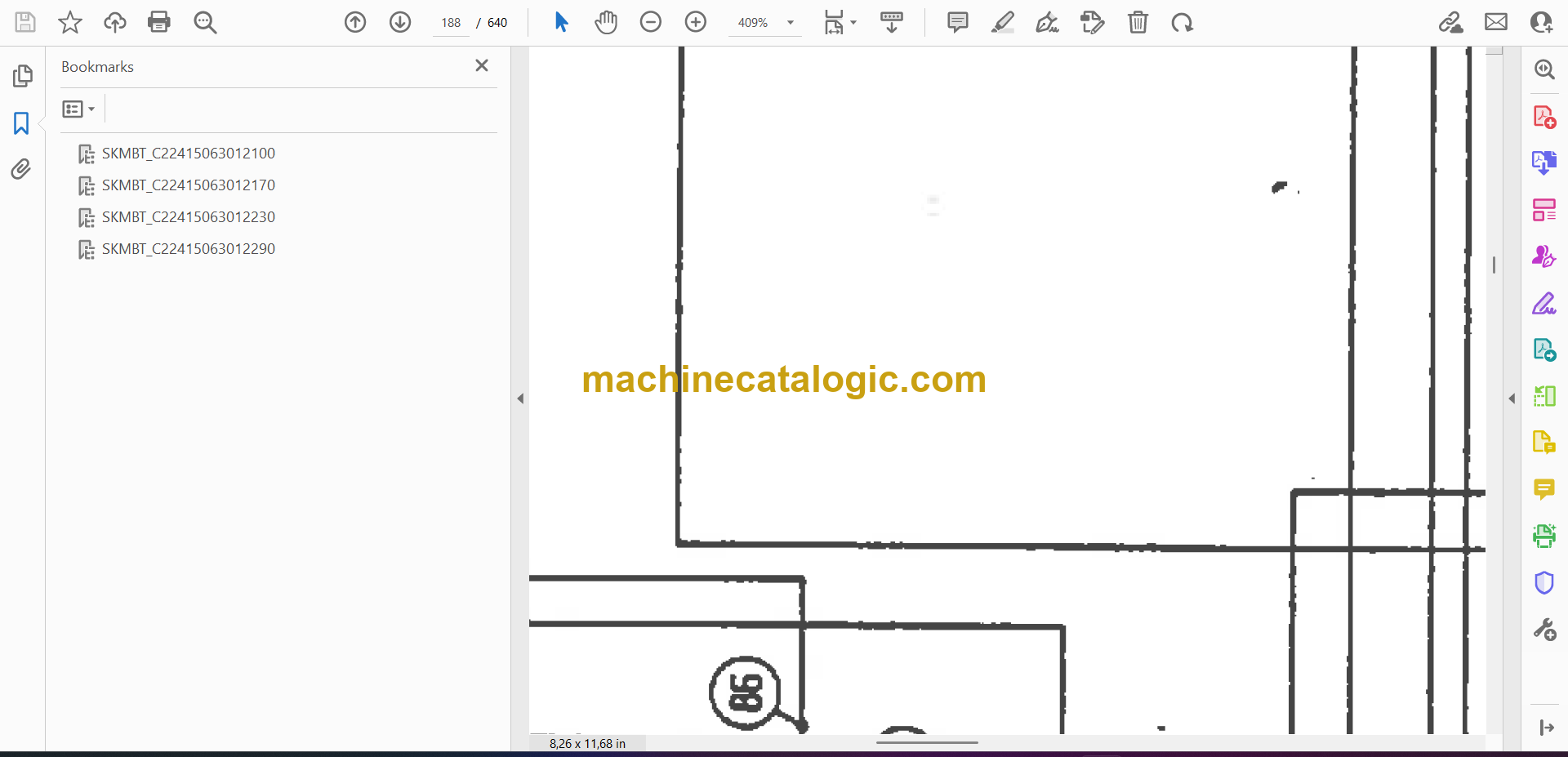Share a link to the file
The width and height of the screenshot is (1568, 757).
tap(1451, 22)
